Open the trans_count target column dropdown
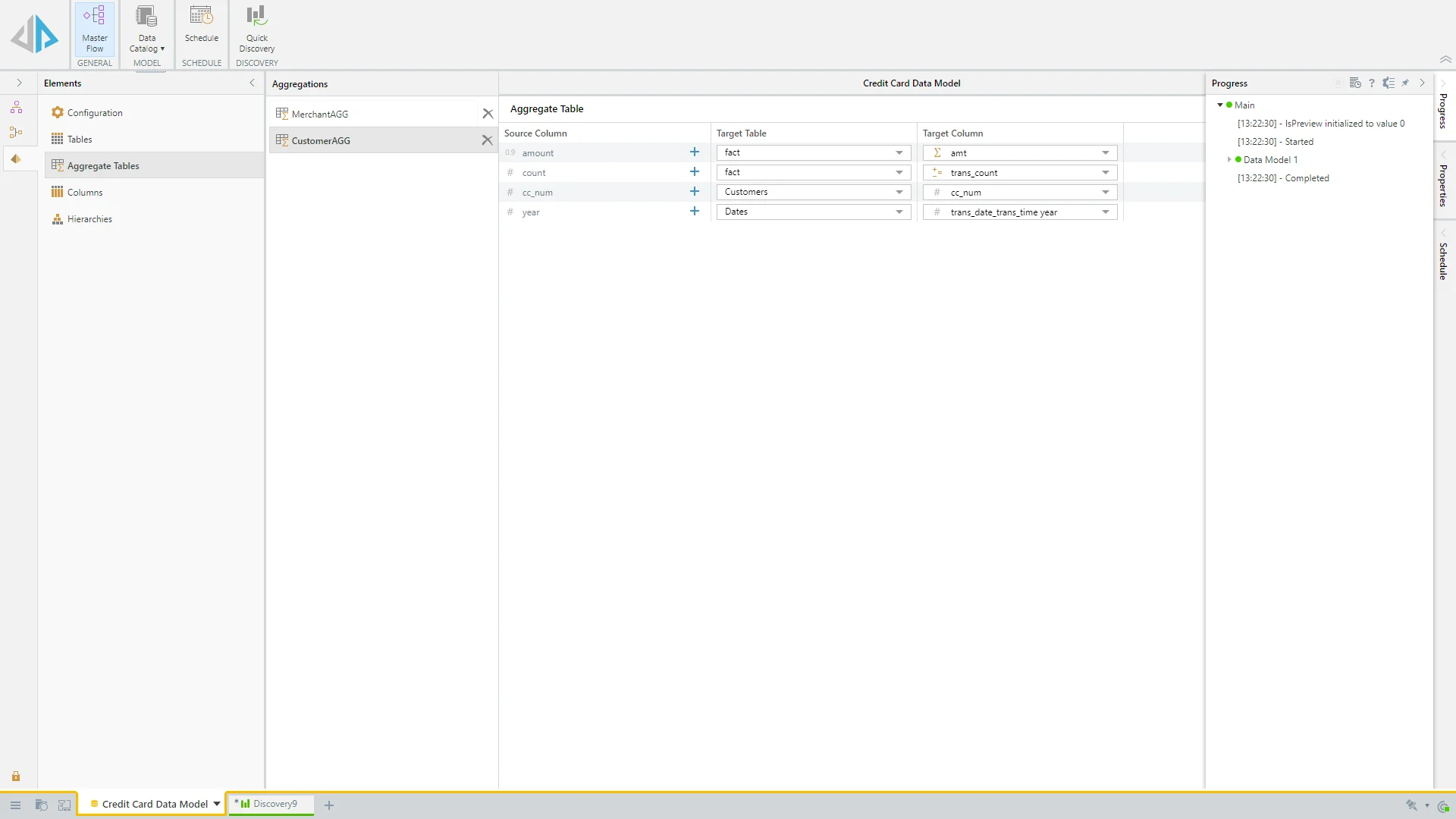 (1106, 173)
